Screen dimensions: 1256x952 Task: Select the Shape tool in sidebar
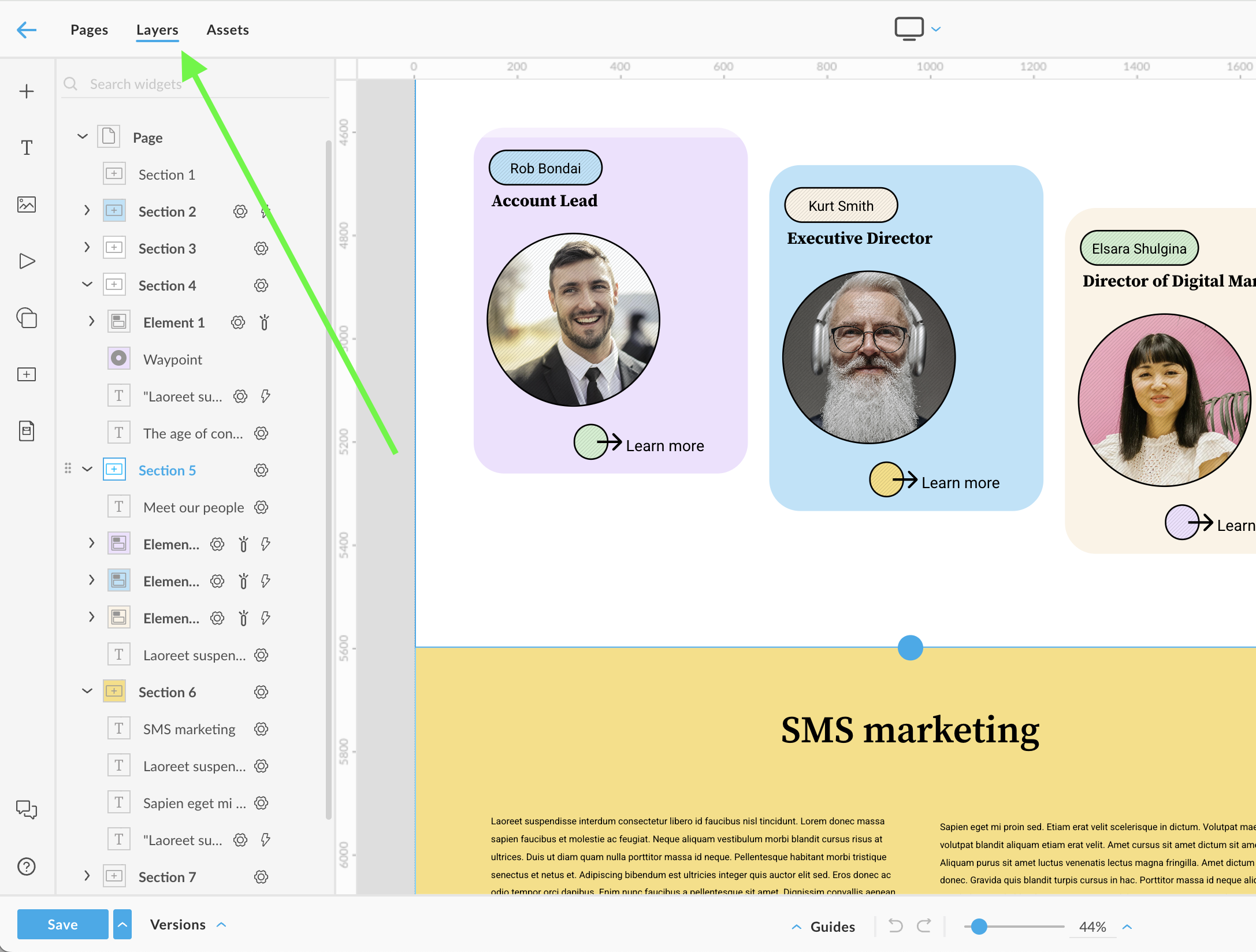click(x=27, y=318)
